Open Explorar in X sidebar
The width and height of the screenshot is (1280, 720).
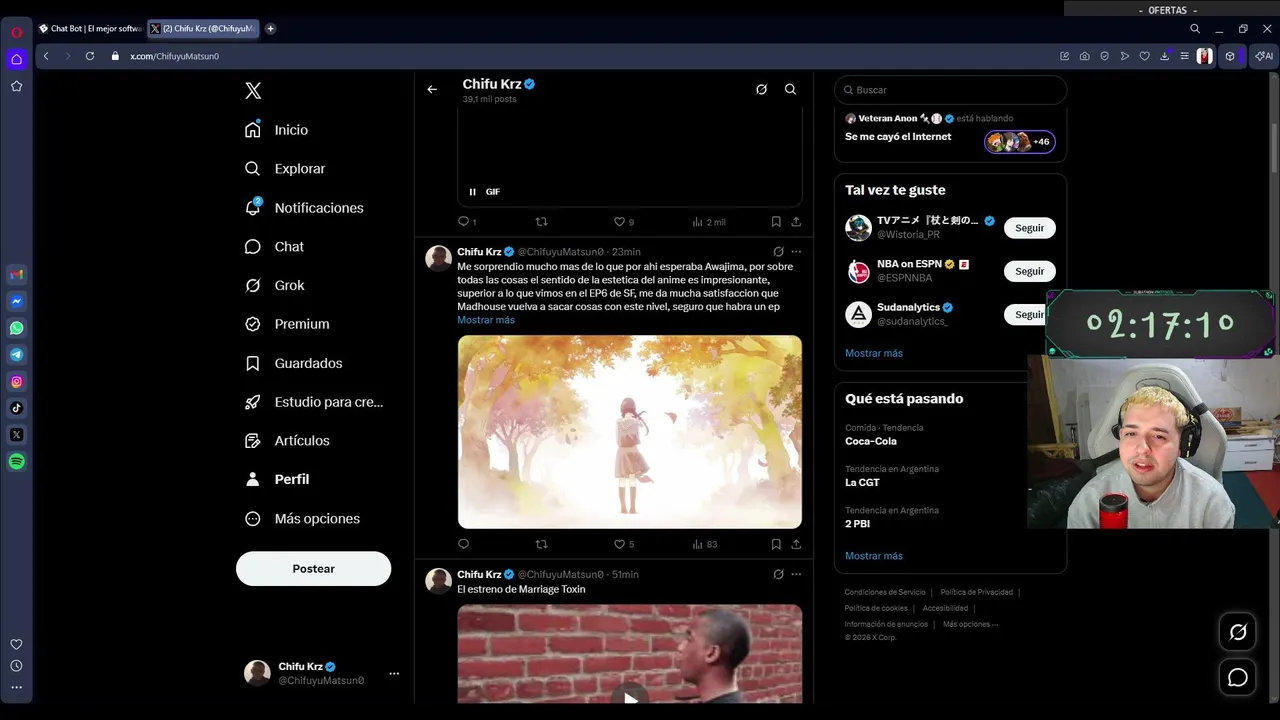[285, 169]
